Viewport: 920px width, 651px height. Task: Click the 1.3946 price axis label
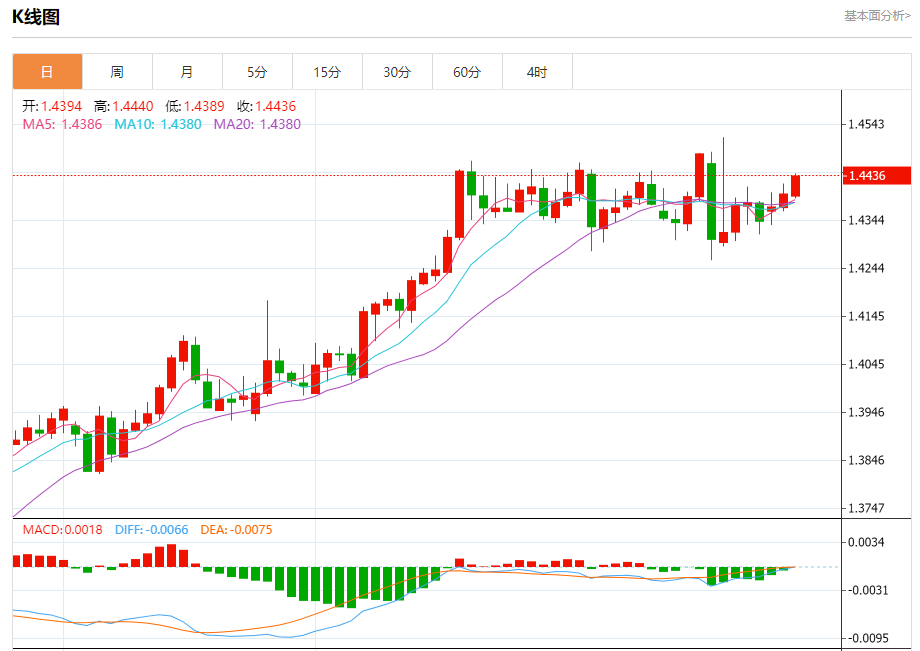coord(866,412)
